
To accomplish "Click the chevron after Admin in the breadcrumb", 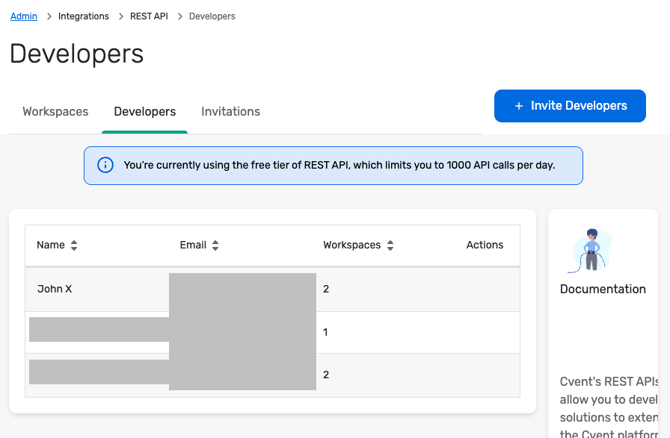I will coord(48,16).
